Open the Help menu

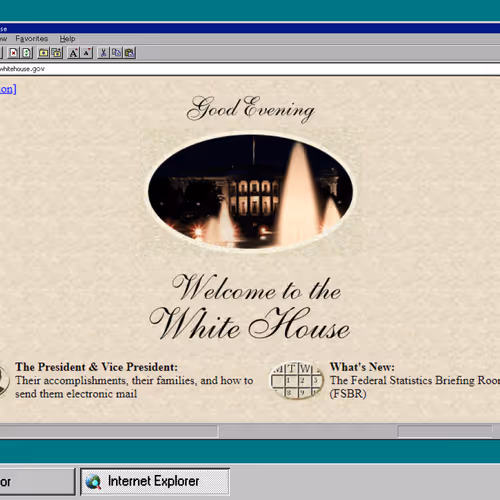[67, 39]
